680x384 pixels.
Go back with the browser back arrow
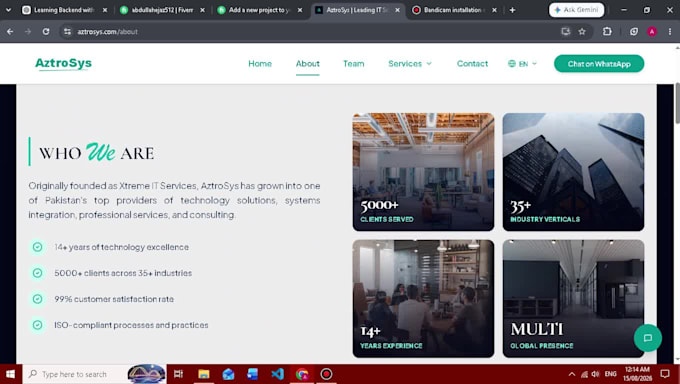click(10, 32)
